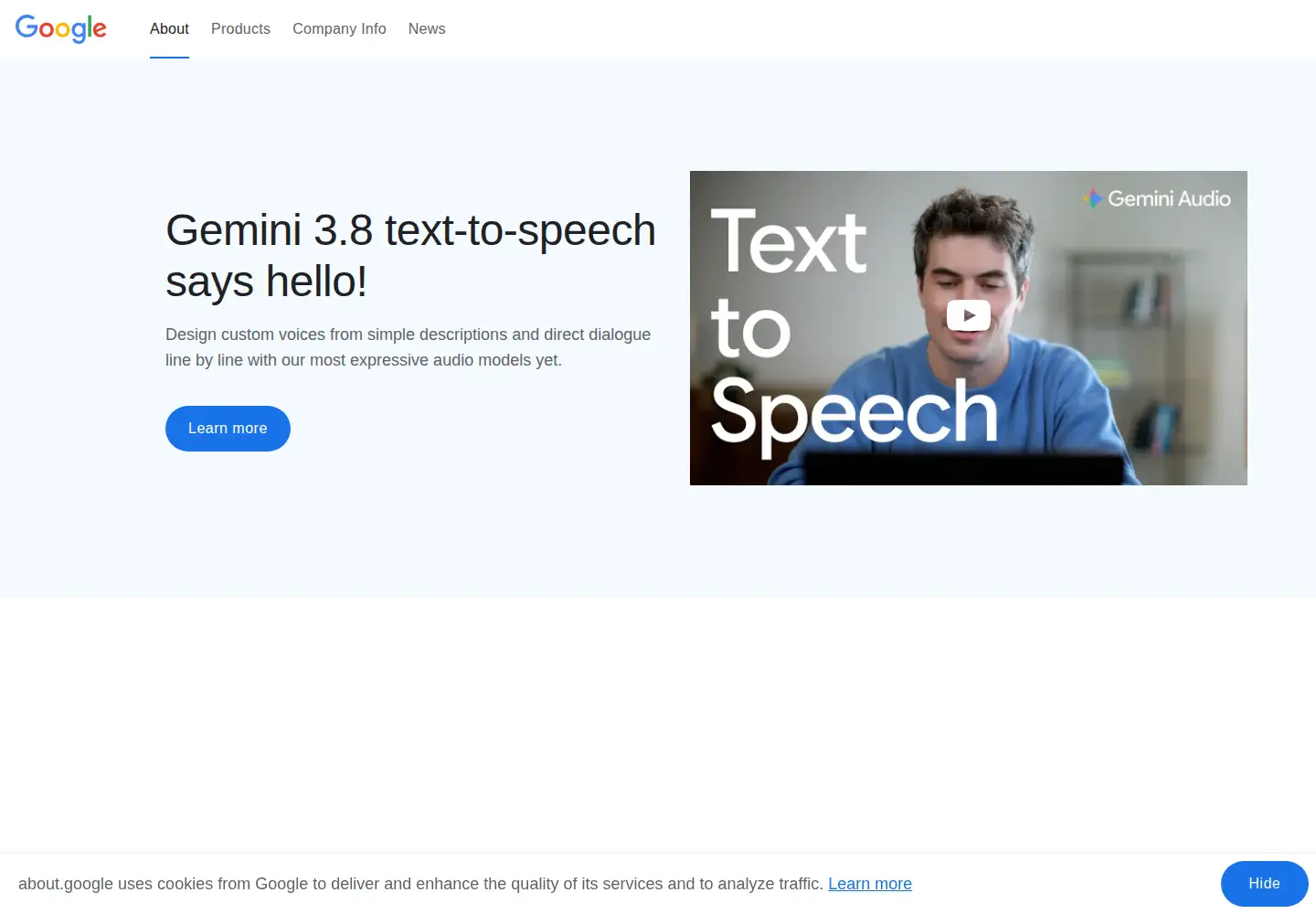Click the Text to Speech video thumbnail
The image size is (1316, 914).
969,328
